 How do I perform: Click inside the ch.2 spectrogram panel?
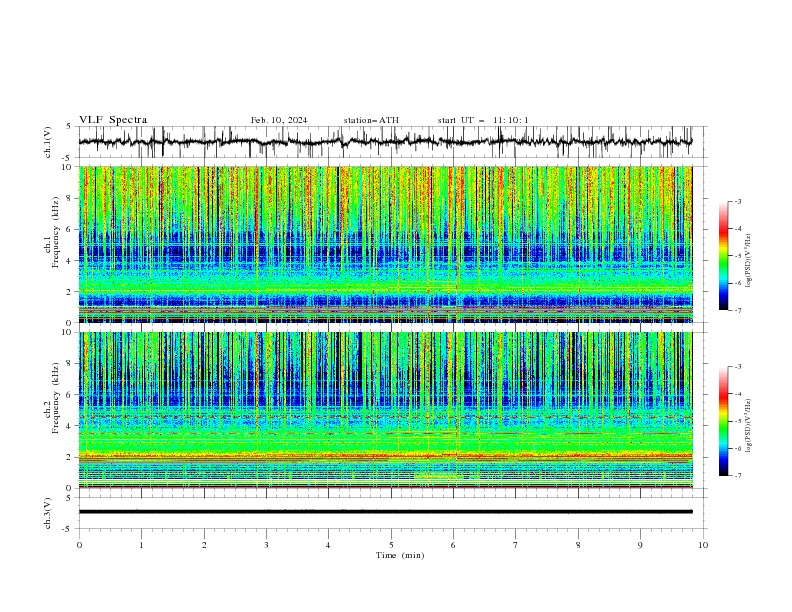pos(385,410)
